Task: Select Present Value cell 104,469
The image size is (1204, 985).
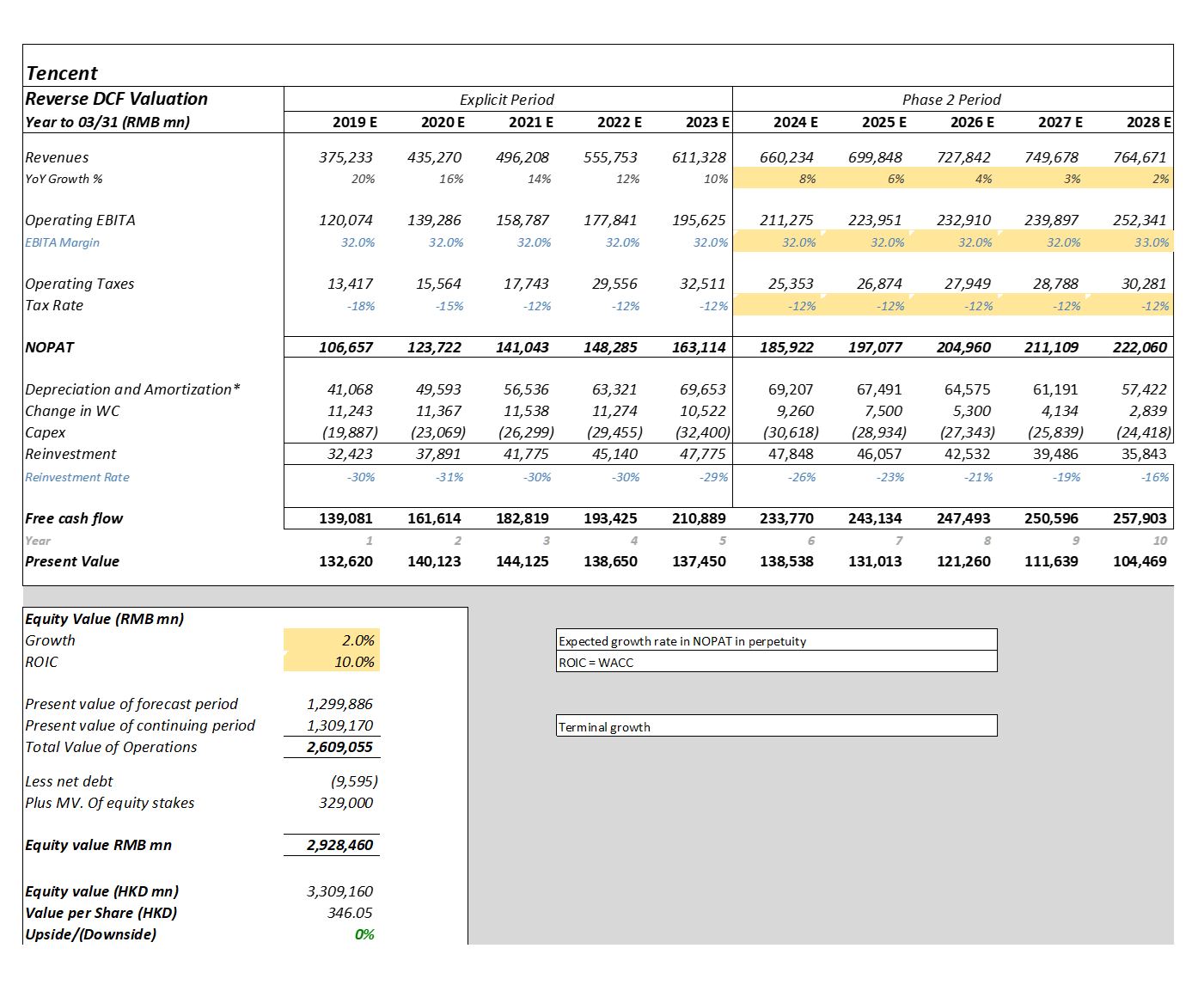Action: tap(1140, 561)
